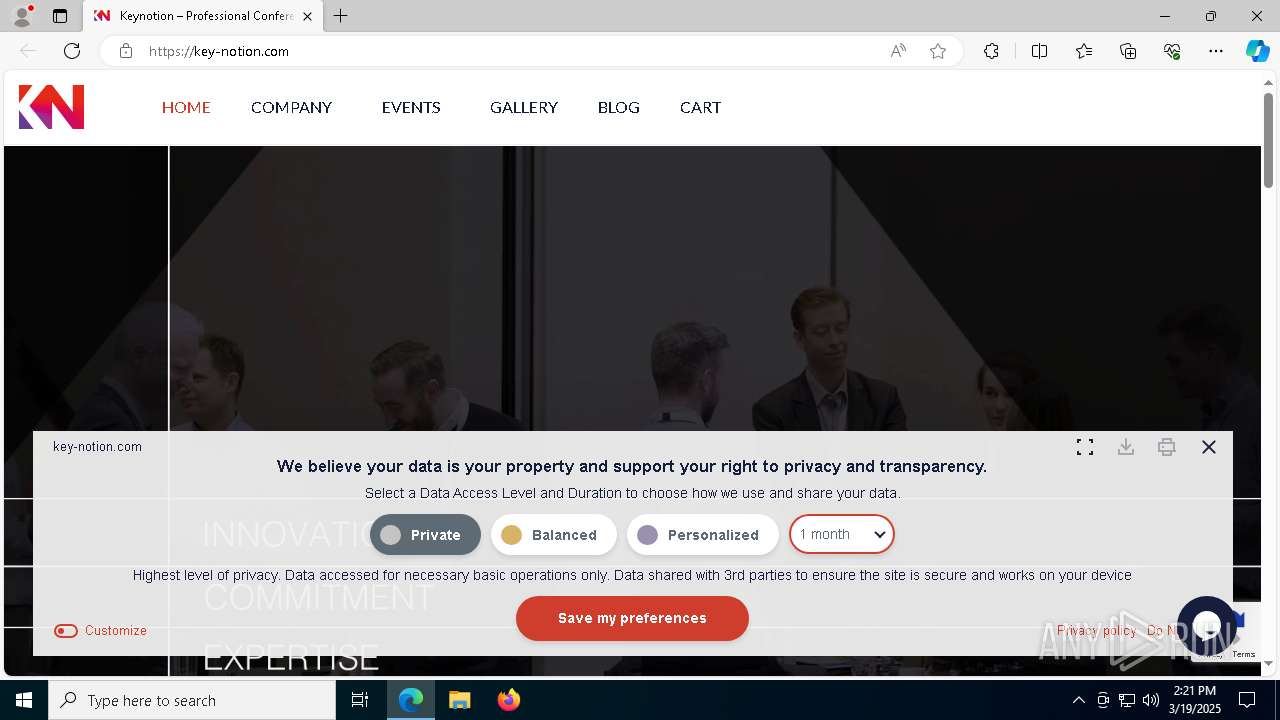Click the taskbar search box
This screenshot has height=720, width=1280.
pos(192,700)
